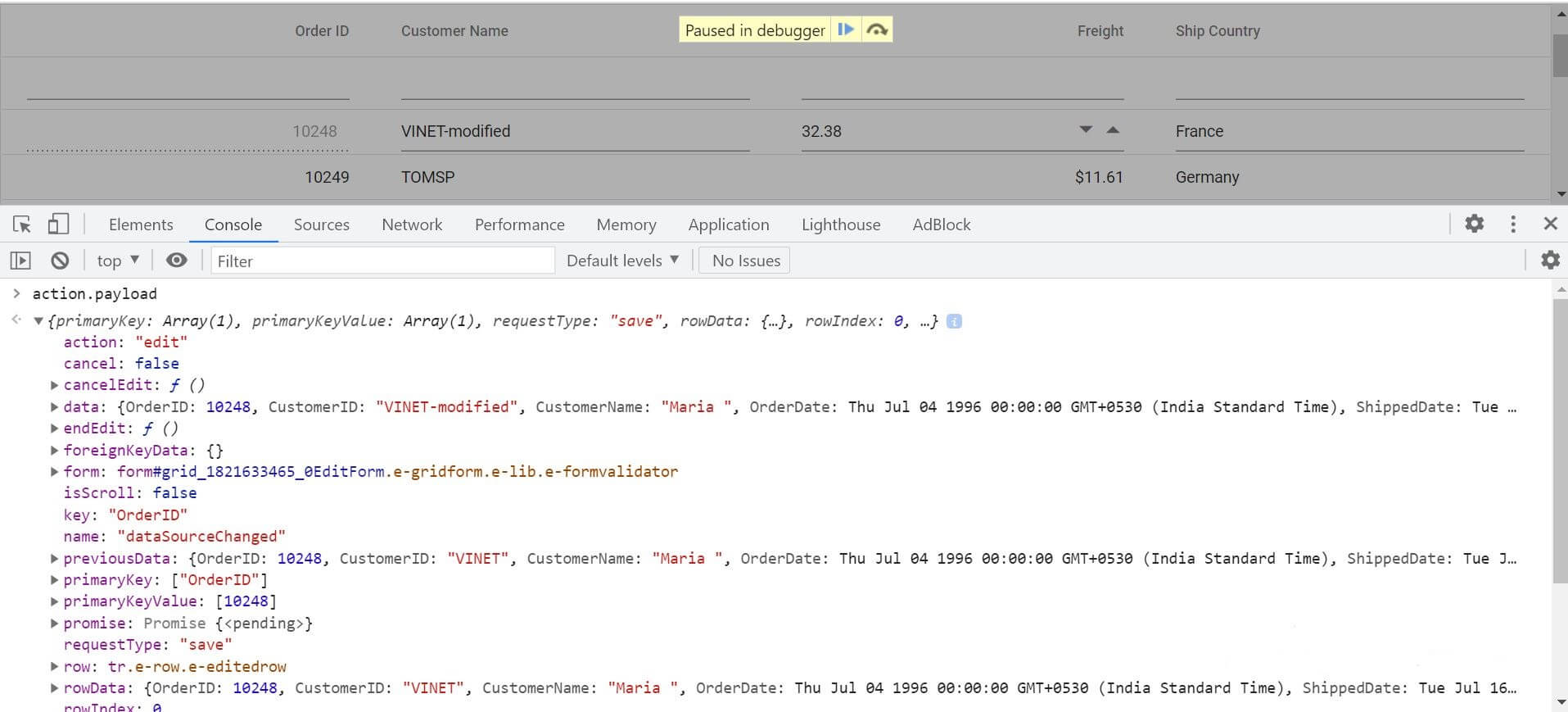Screen dimensions: 1568x712
Task: Activate the inspect element picker icon
Action: click(22, 224)
